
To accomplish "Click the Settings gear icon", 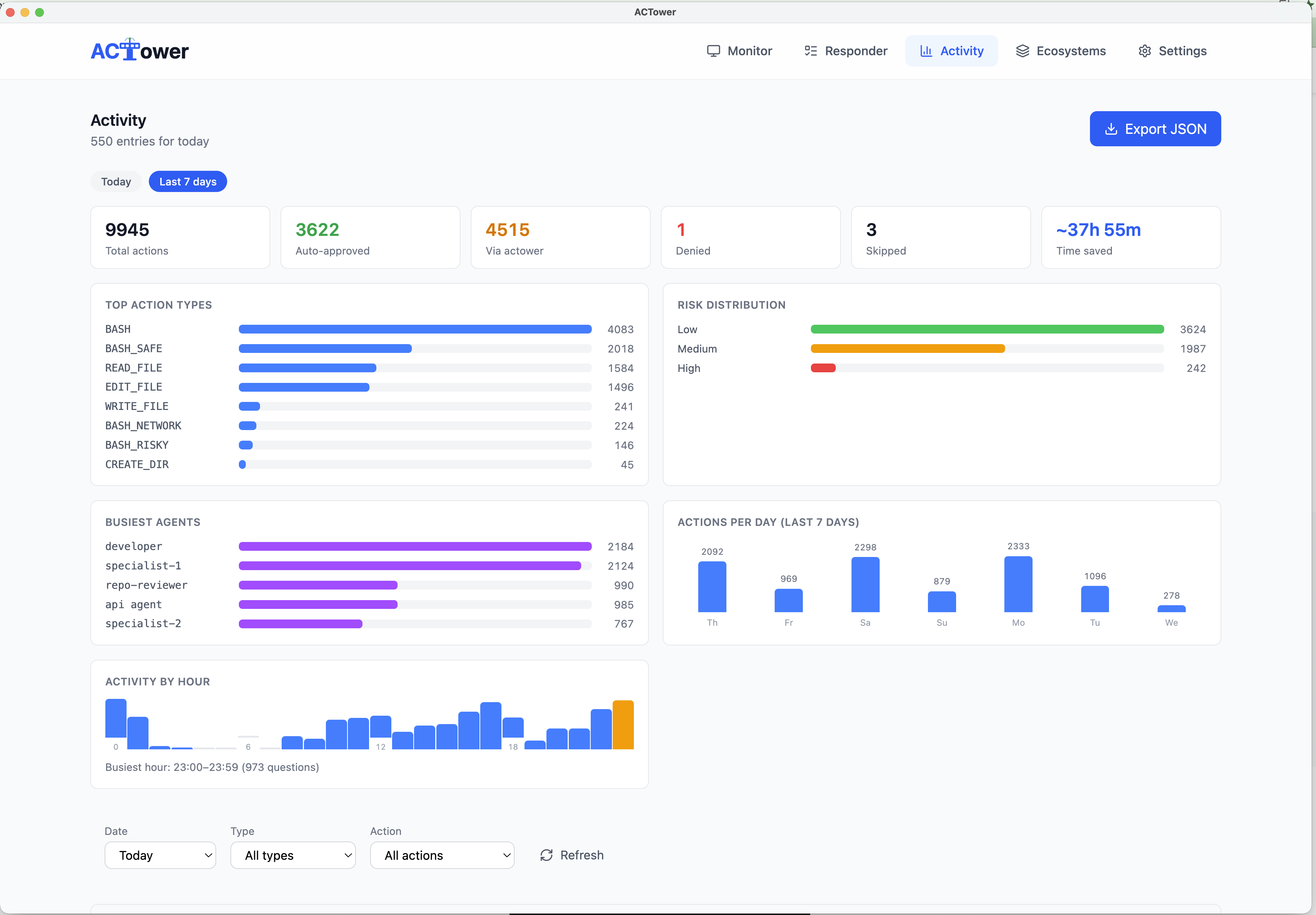I will pos(1144,51).
